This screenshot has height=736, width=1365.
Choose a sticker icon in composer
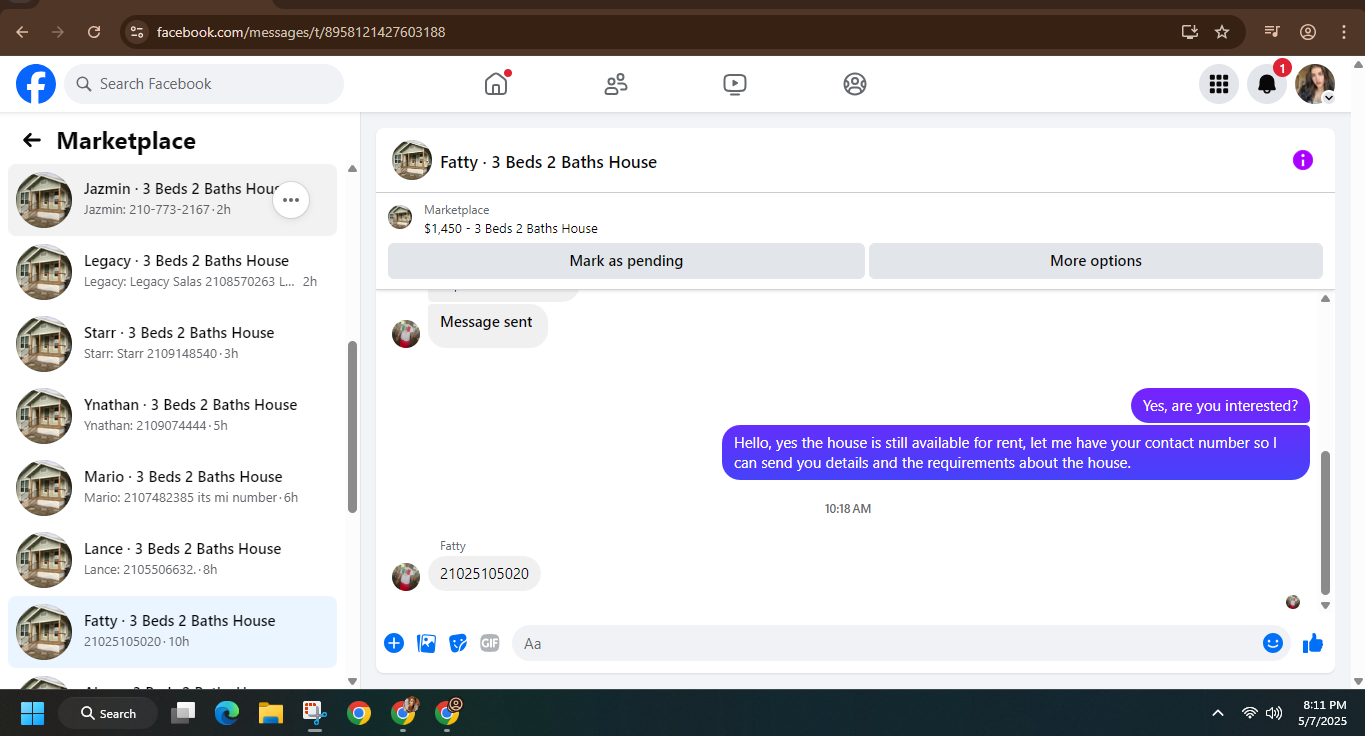pos(458,643)
